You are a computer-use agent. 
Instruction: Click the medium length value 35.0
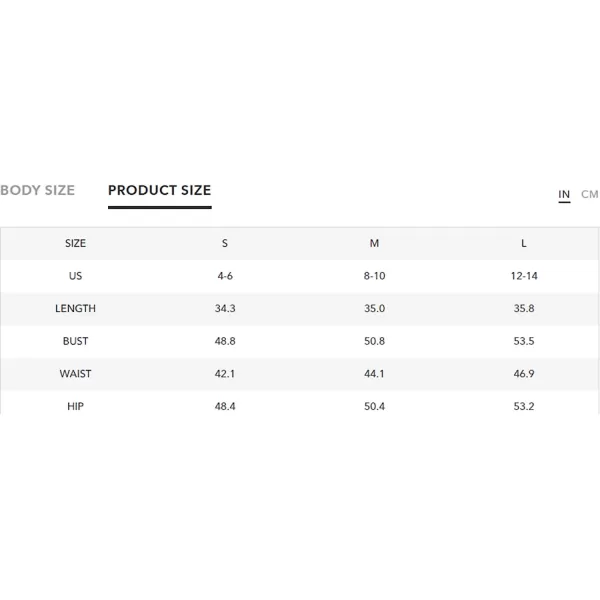374,308
